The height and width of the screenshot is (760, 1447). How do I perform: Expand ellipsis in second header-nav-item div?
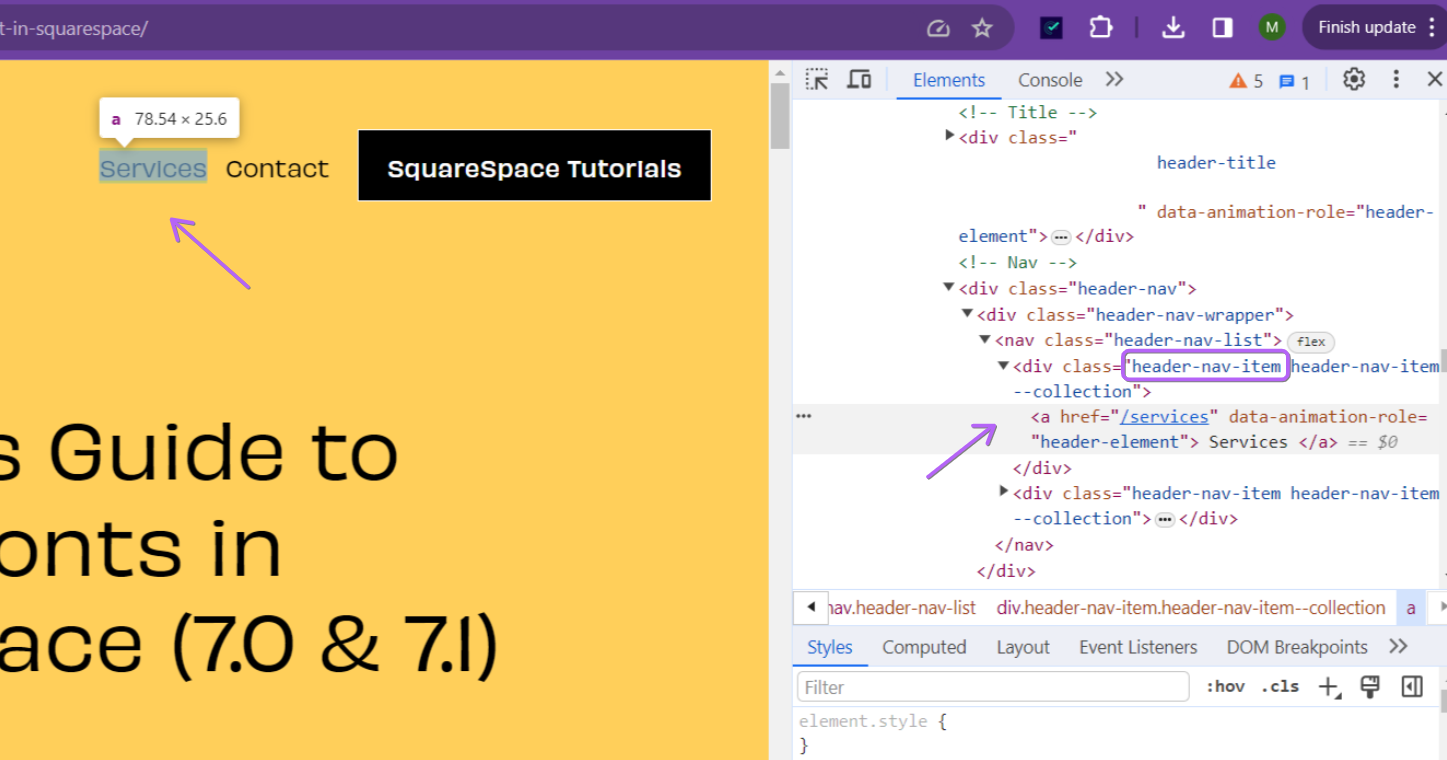coord(1164,520)
